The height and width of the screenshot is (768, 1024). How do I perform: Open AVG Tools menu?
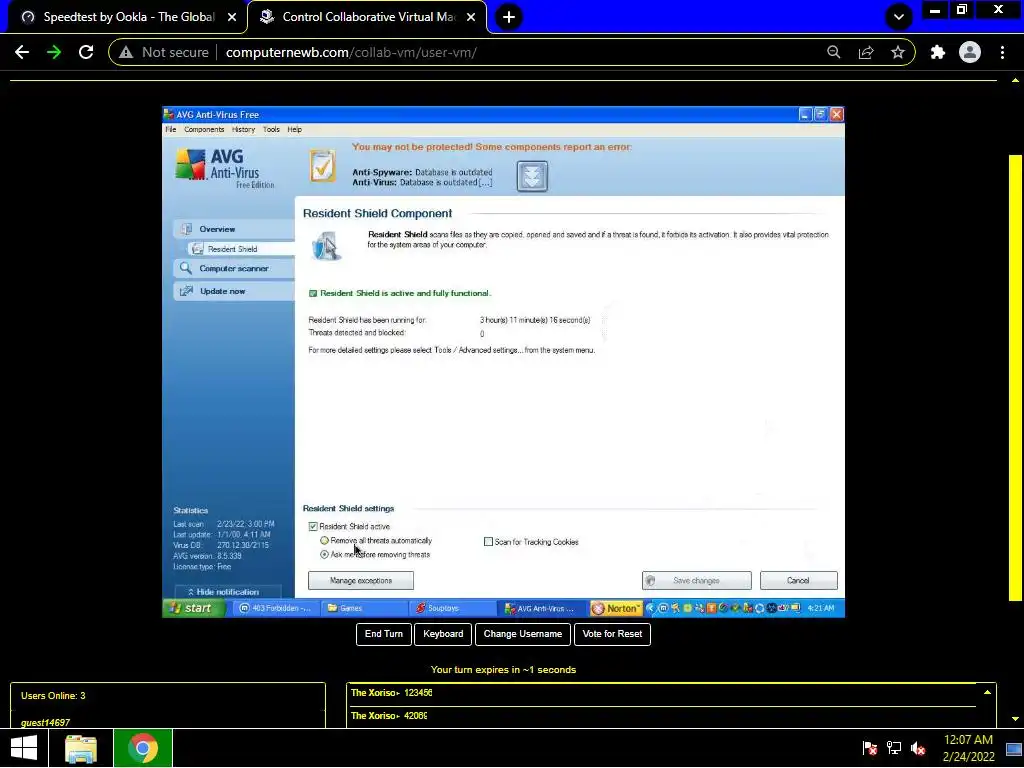click(271, 129)
